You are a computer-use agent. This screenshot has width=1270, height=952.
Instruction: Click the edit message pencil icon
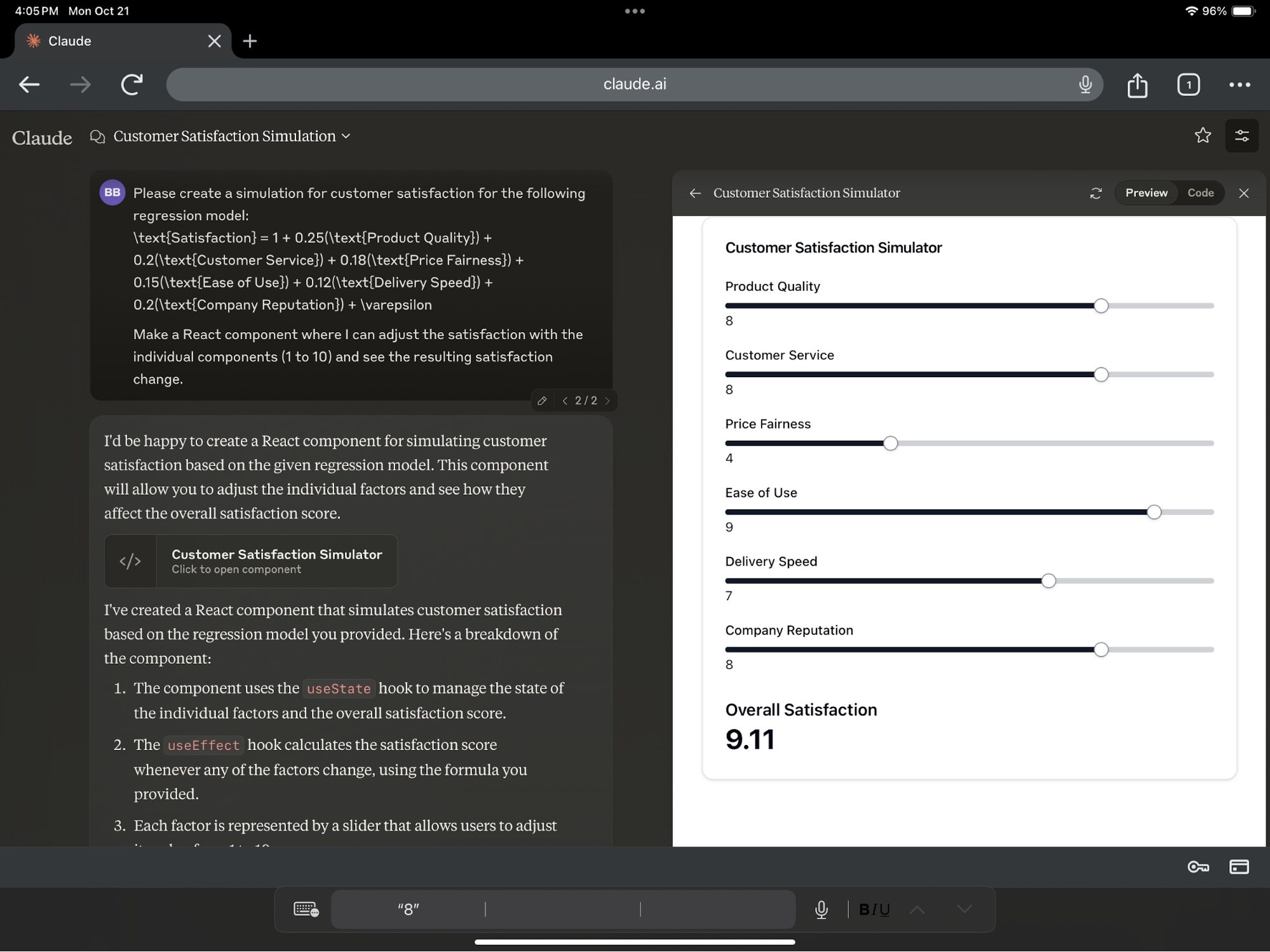pyautogui.click(x=542, y=401)
